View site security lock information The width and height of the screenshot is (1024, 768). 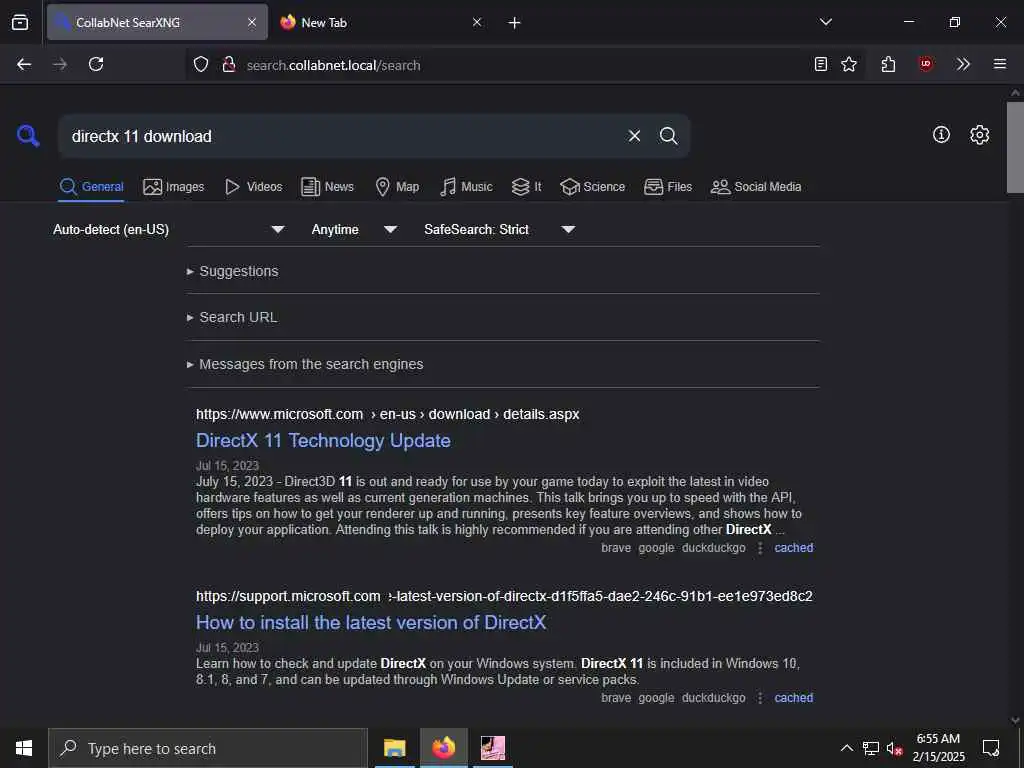pos(229,64)
